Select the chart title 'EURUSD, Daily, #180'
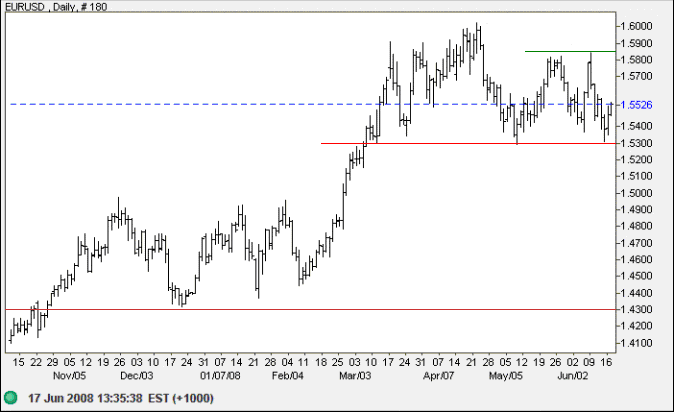 56,6
